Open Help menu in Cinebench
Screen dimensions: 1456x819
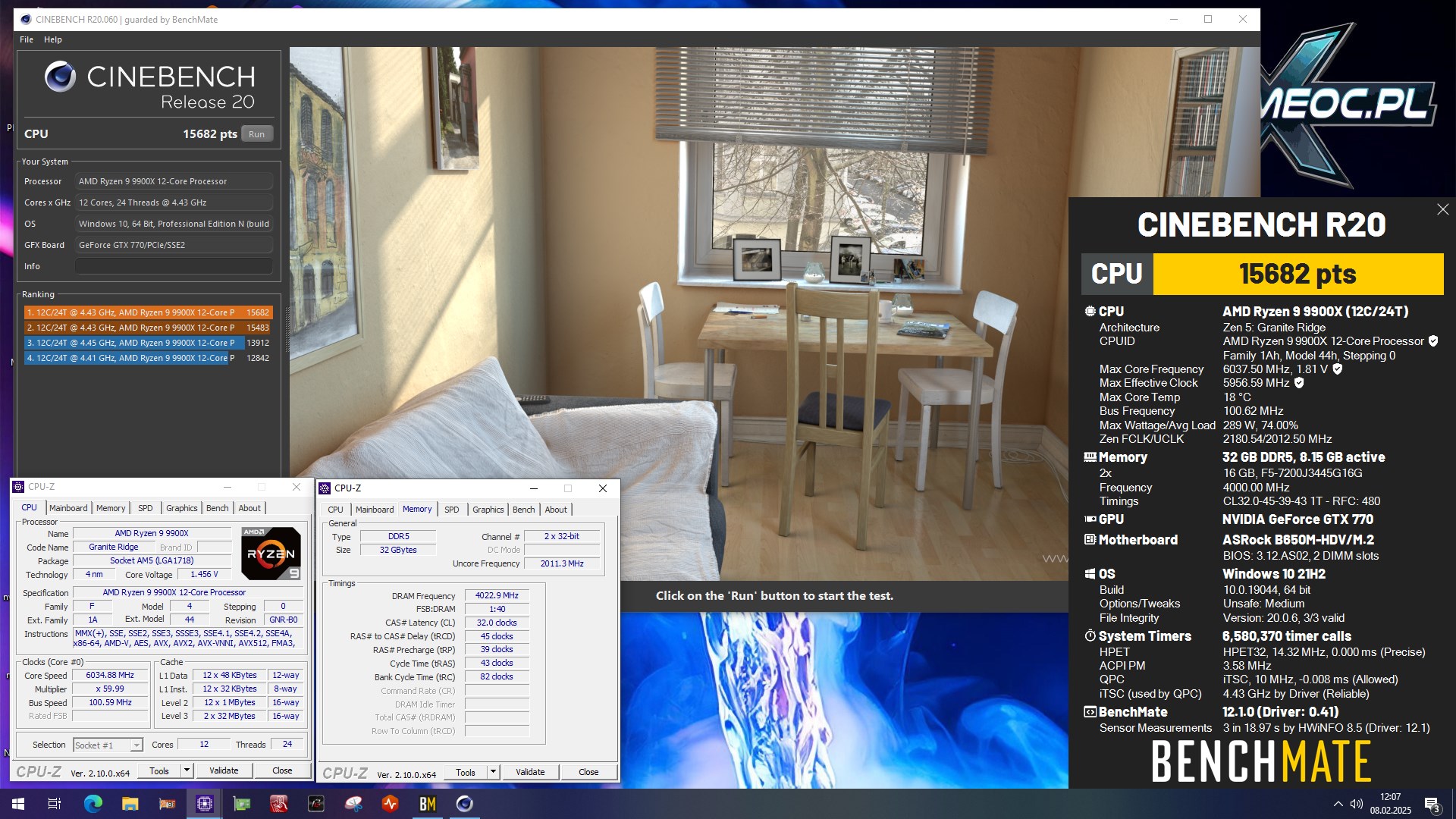point(53,39)
